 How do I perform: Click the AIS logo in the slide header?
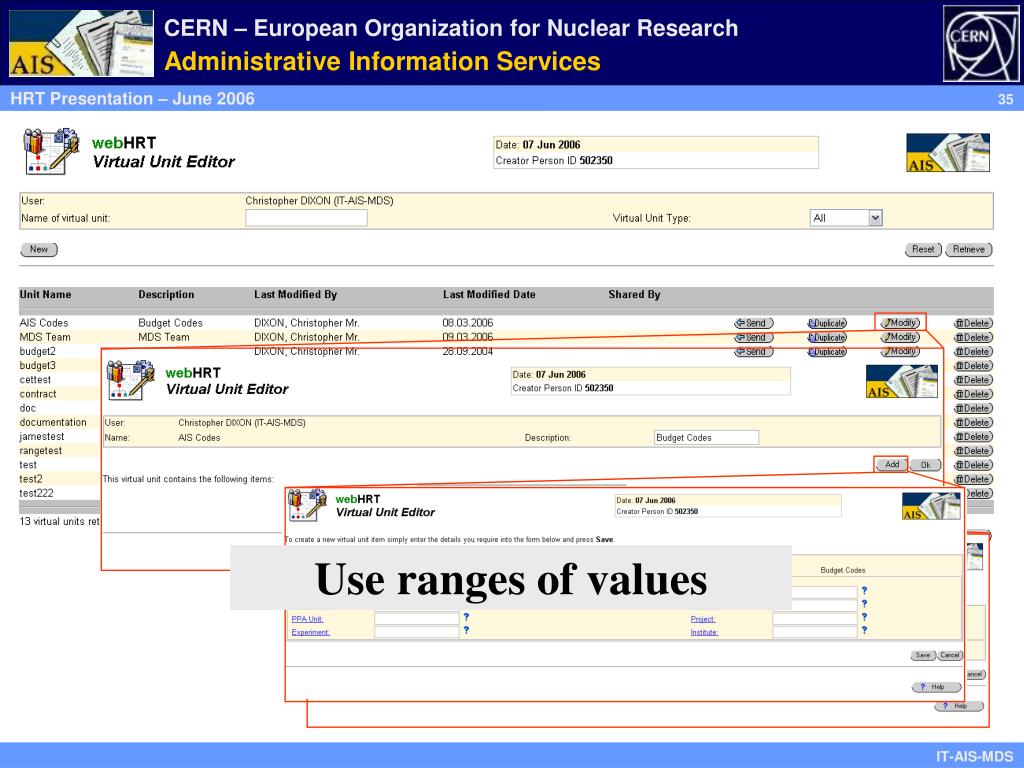pyautogui.click(x=82, y=43)
